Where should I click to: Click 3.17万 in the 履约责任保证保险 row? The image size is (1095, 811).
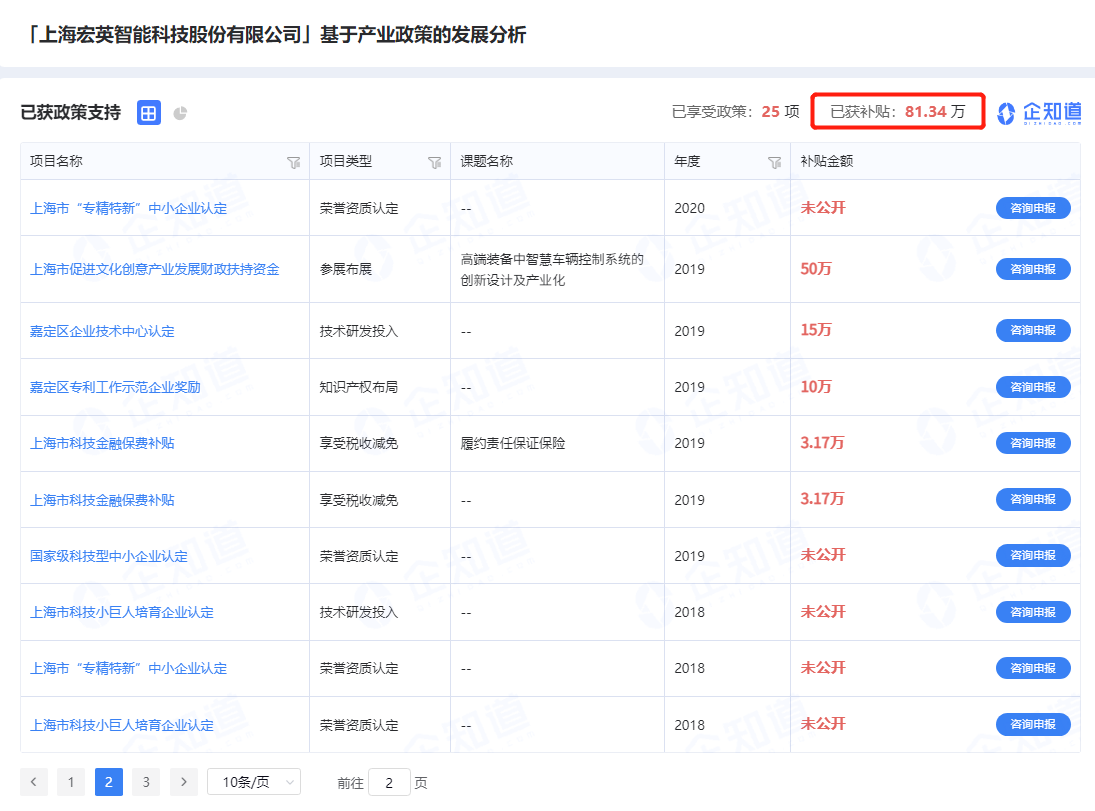(x=822, y=442)
